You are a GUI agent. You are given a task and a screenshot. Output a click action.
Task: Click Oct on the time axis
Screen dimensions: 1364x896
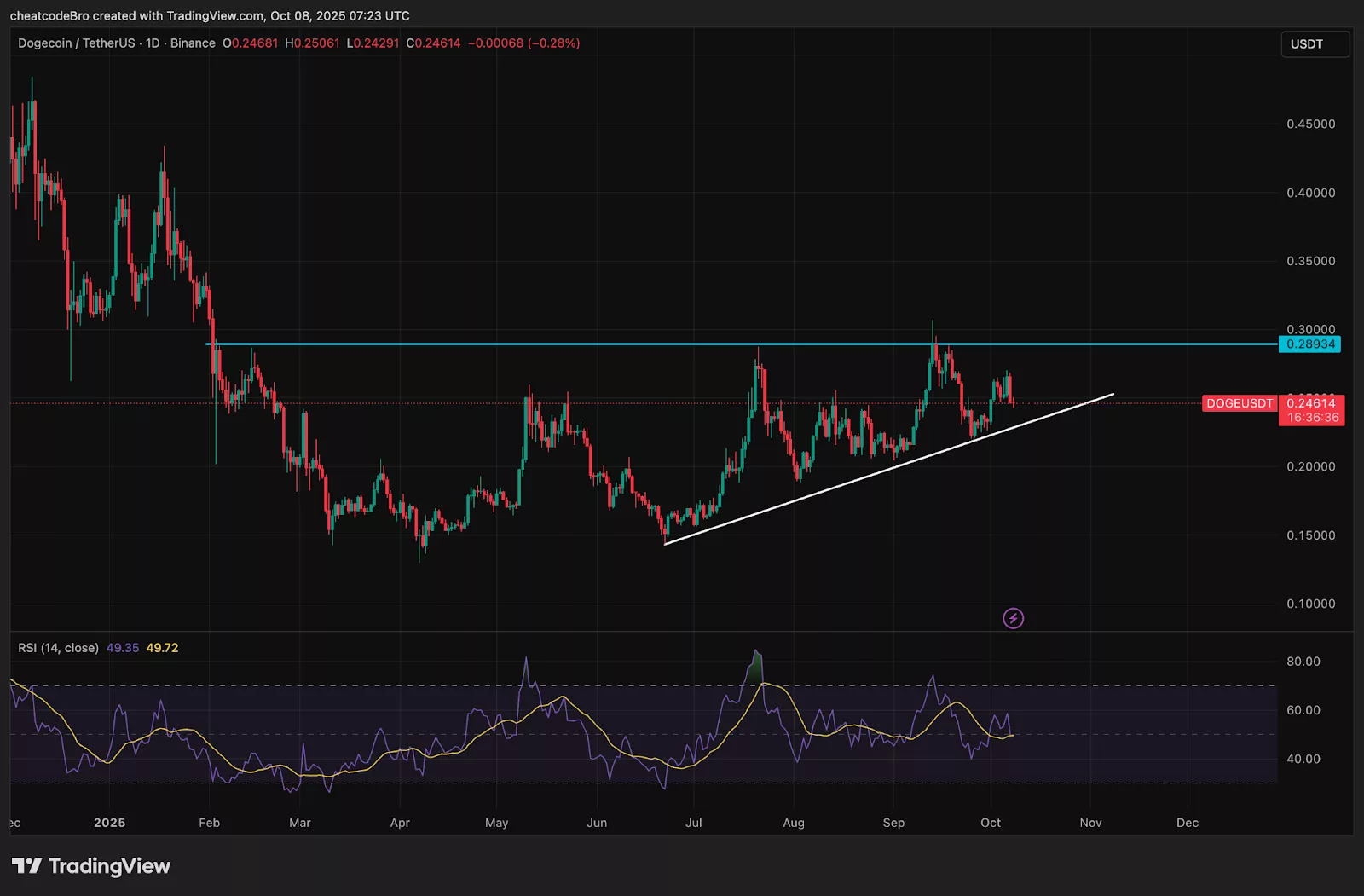click(x=991, y=823)
